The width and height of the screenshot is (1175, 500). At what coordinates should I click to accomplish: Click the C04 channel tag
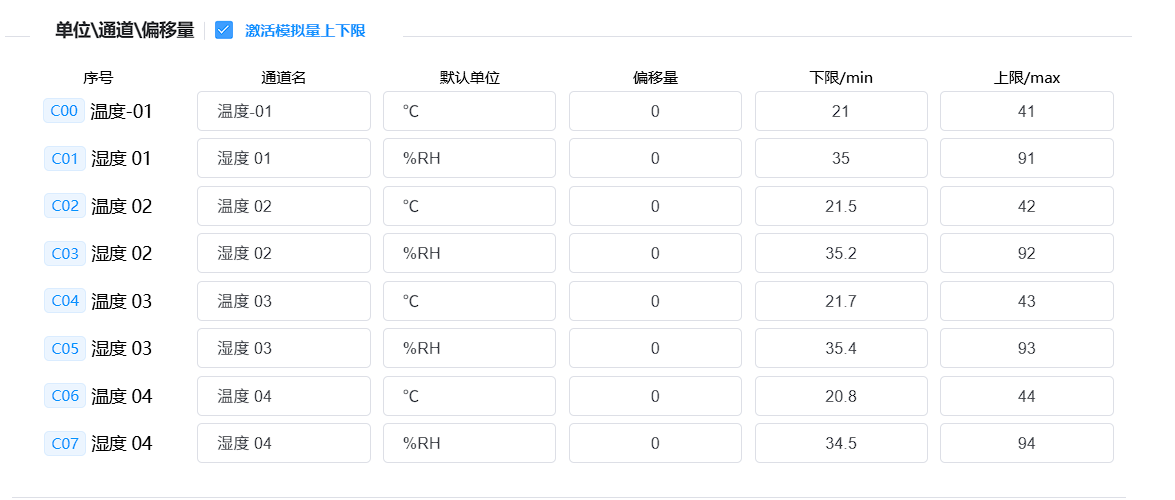click(64, 301)
